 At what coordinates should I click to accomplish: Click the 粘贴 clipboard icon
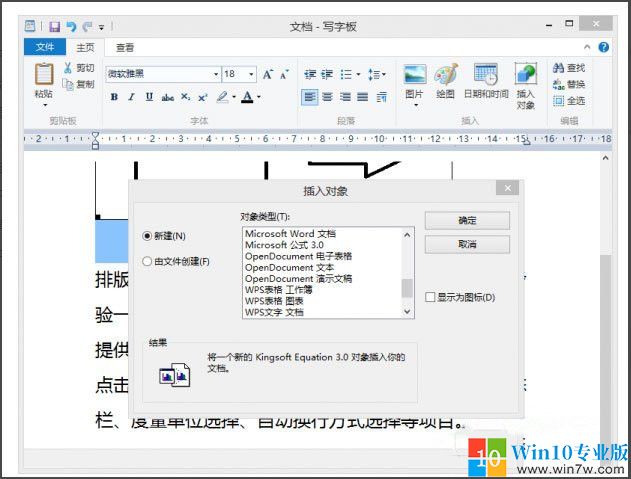[x=43, y=74]
